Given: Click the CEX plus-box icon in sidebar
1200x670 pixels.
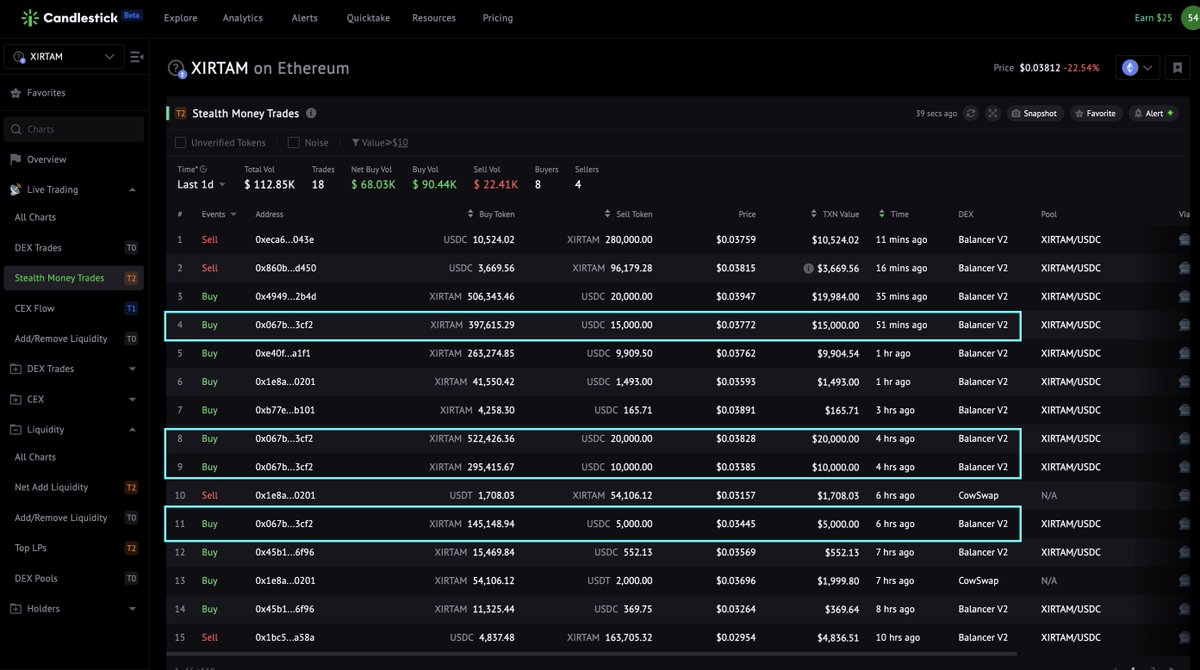Looking at the screenshot, I should click(15, 399).
